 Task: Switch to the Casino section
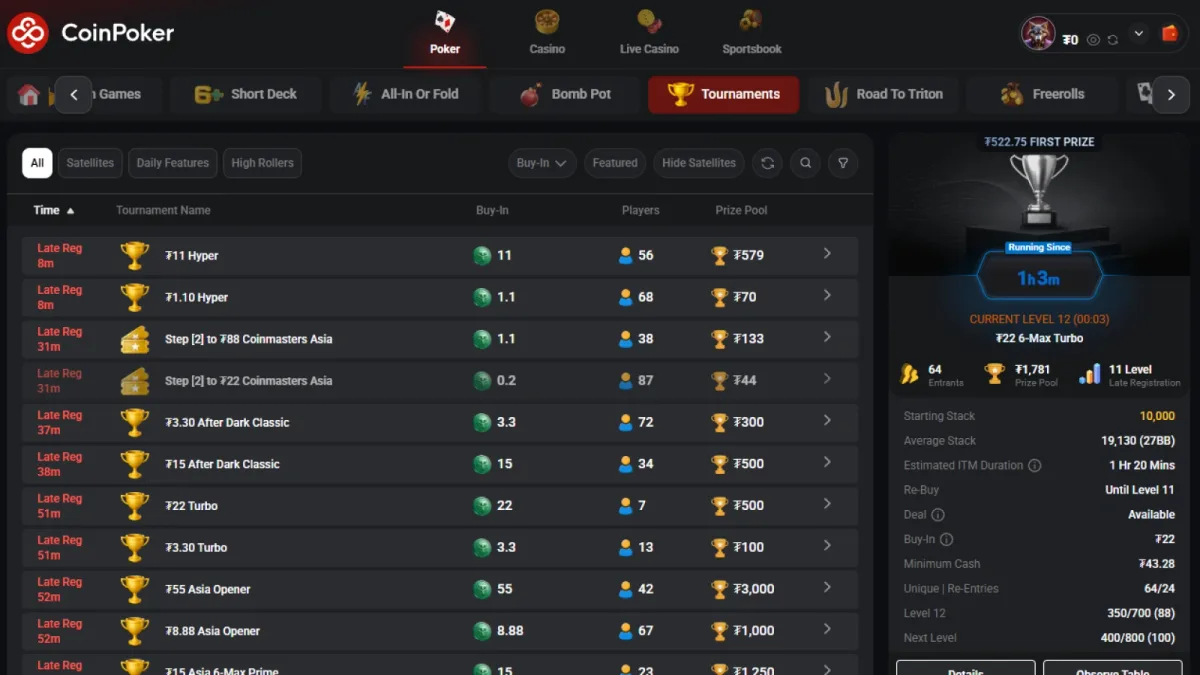tap(547, 33)
